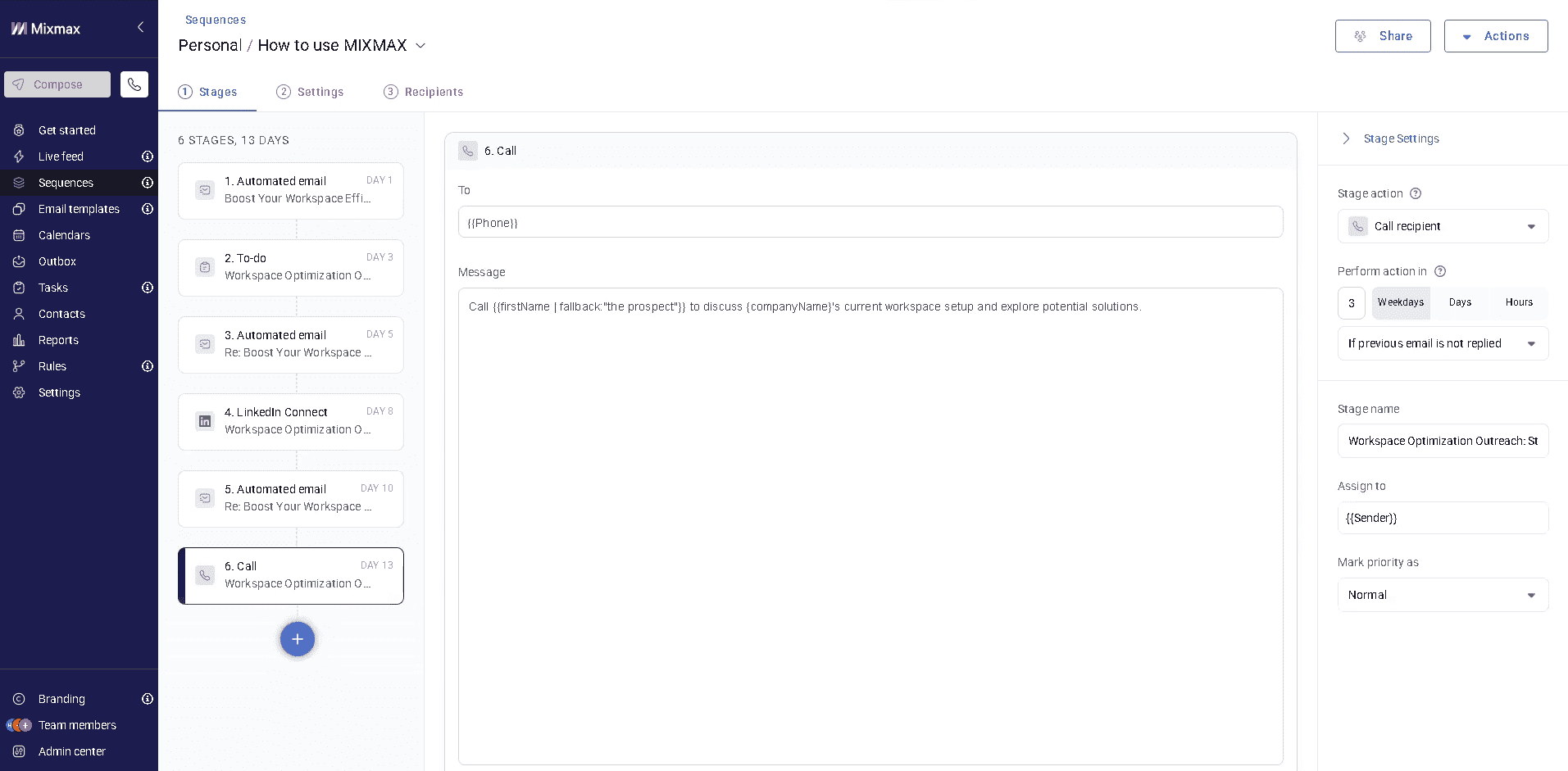Click the Share button
The width and height of the screenshot is (1568, 771).
(x=1383, y=36)
